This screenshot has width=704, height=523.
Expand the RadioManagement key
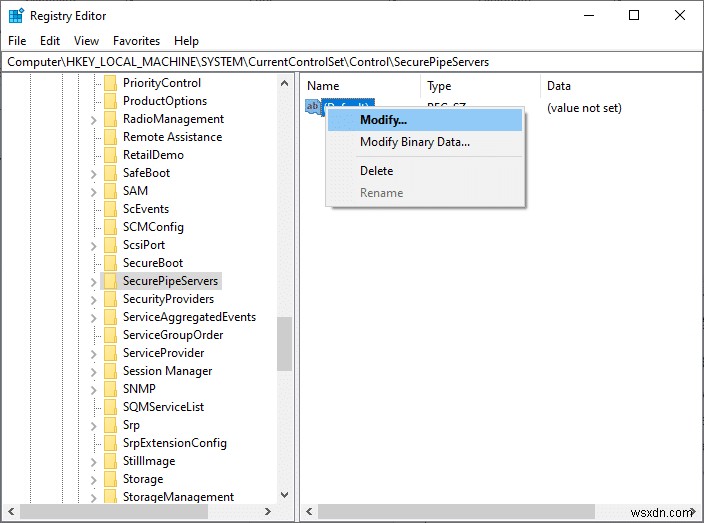(93, 120)
